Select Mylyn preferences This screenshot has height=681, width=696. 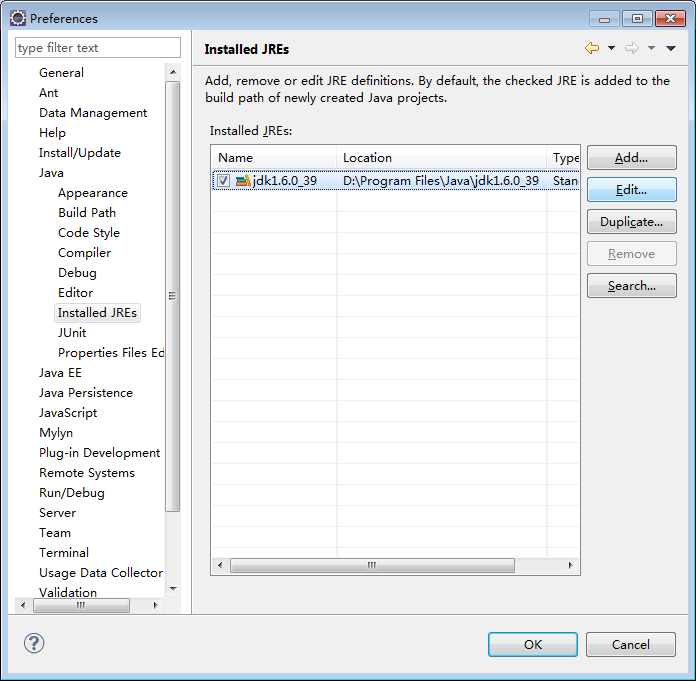point(56,432)
